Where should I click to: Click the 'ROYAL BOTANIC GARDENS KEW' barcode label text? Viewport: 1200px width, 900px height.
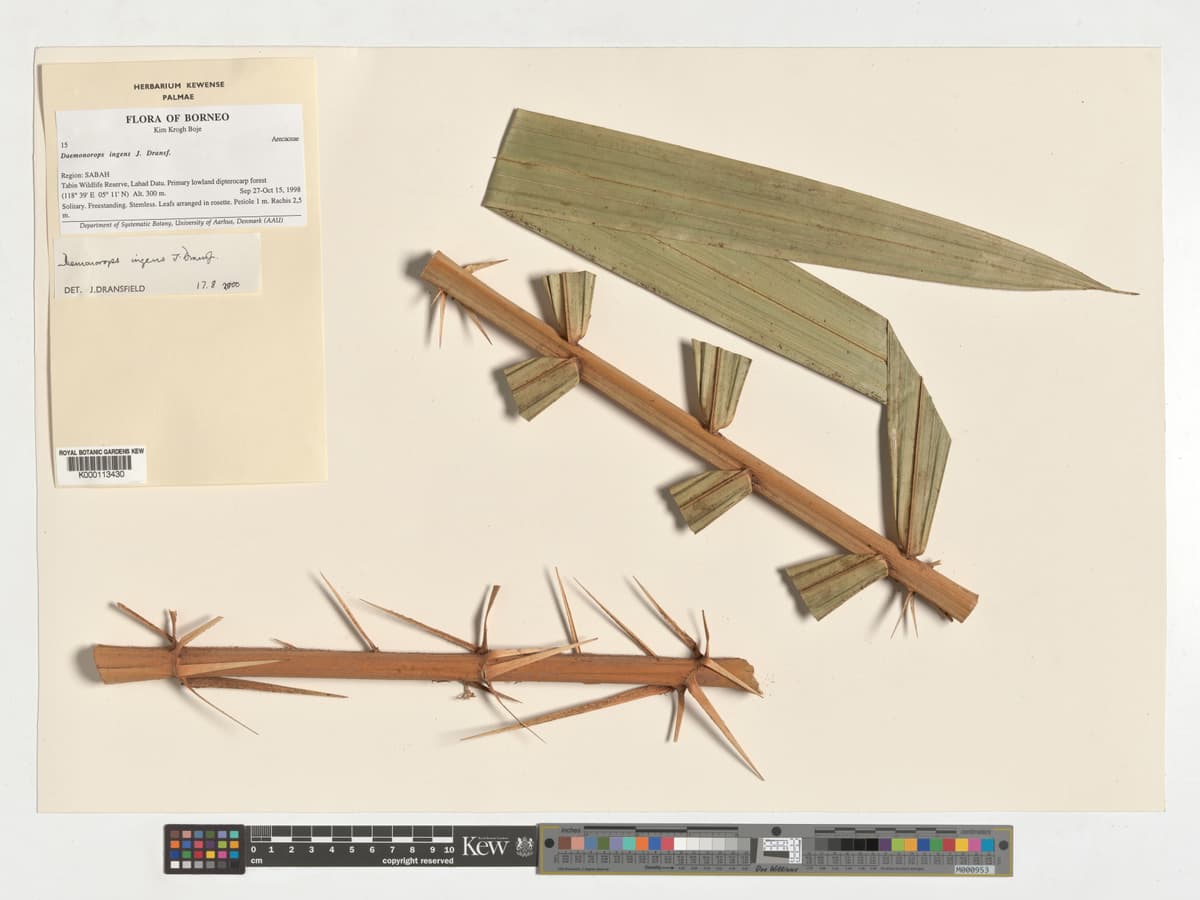coord(101,452)
